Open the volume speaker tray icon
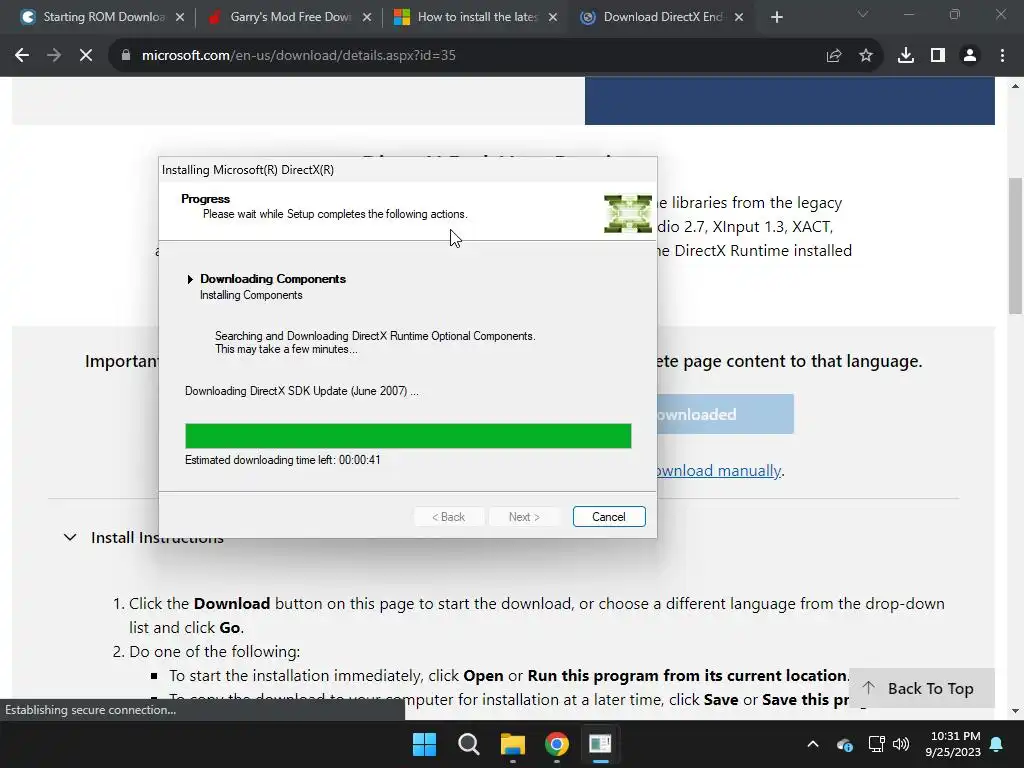The width and height of the screenshot is (1024, 768). tap(901, 744)
